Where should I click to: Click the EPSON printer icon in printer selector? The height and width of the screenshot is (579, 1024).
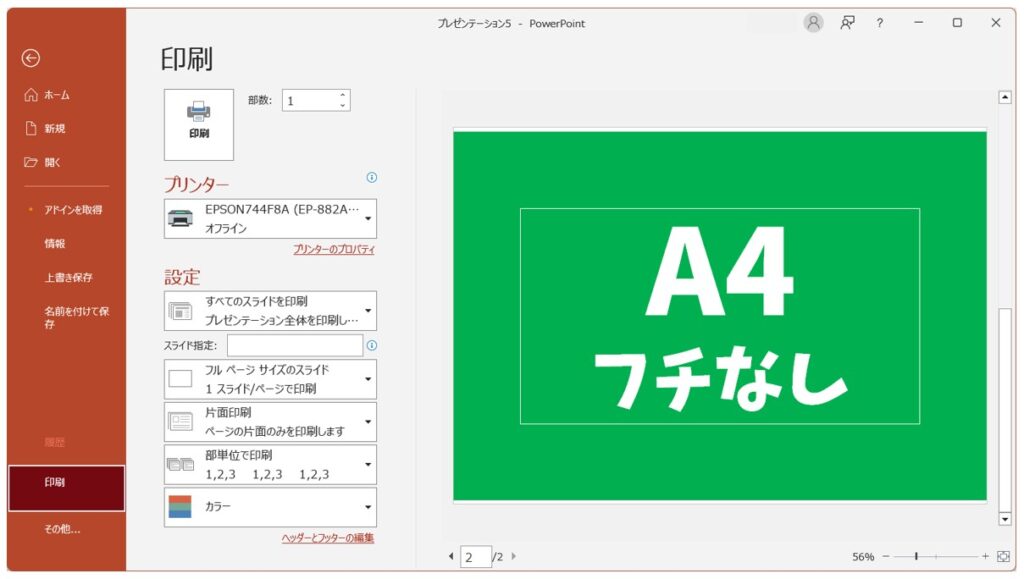180,218
